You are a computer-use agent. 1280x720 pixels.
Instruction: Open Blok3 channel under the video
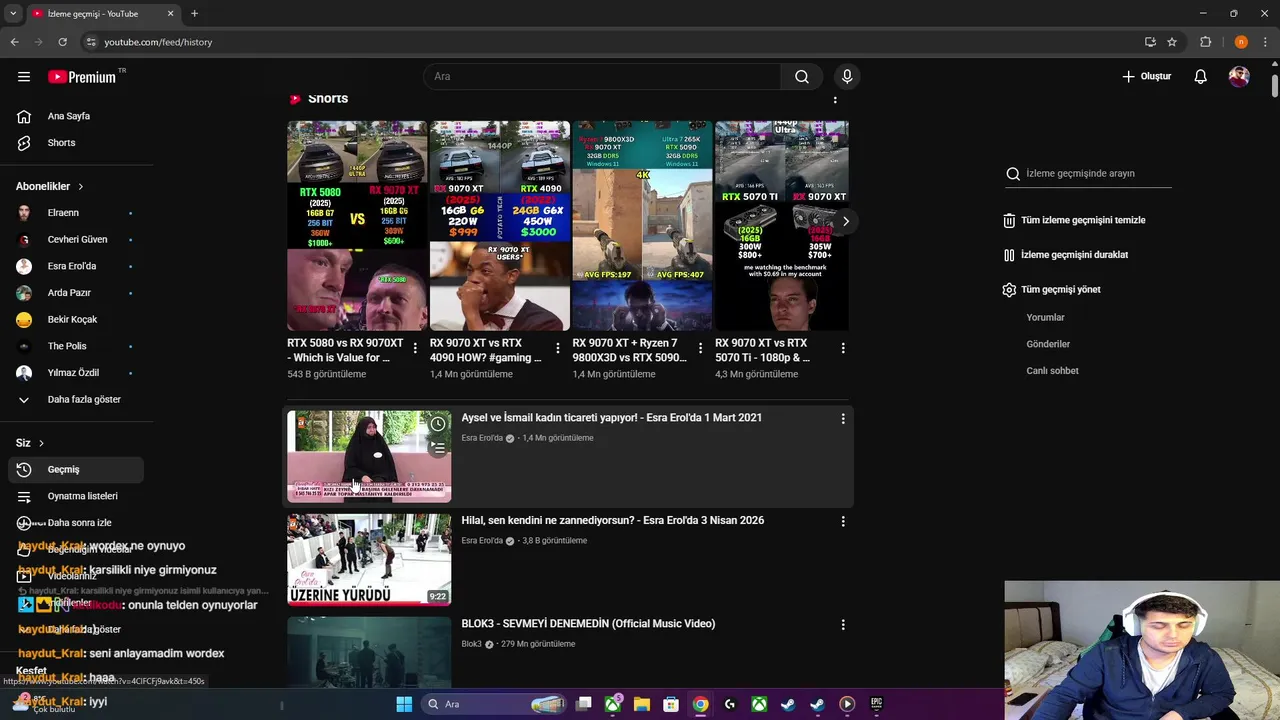pyautogui.click(x=471, y=644)
